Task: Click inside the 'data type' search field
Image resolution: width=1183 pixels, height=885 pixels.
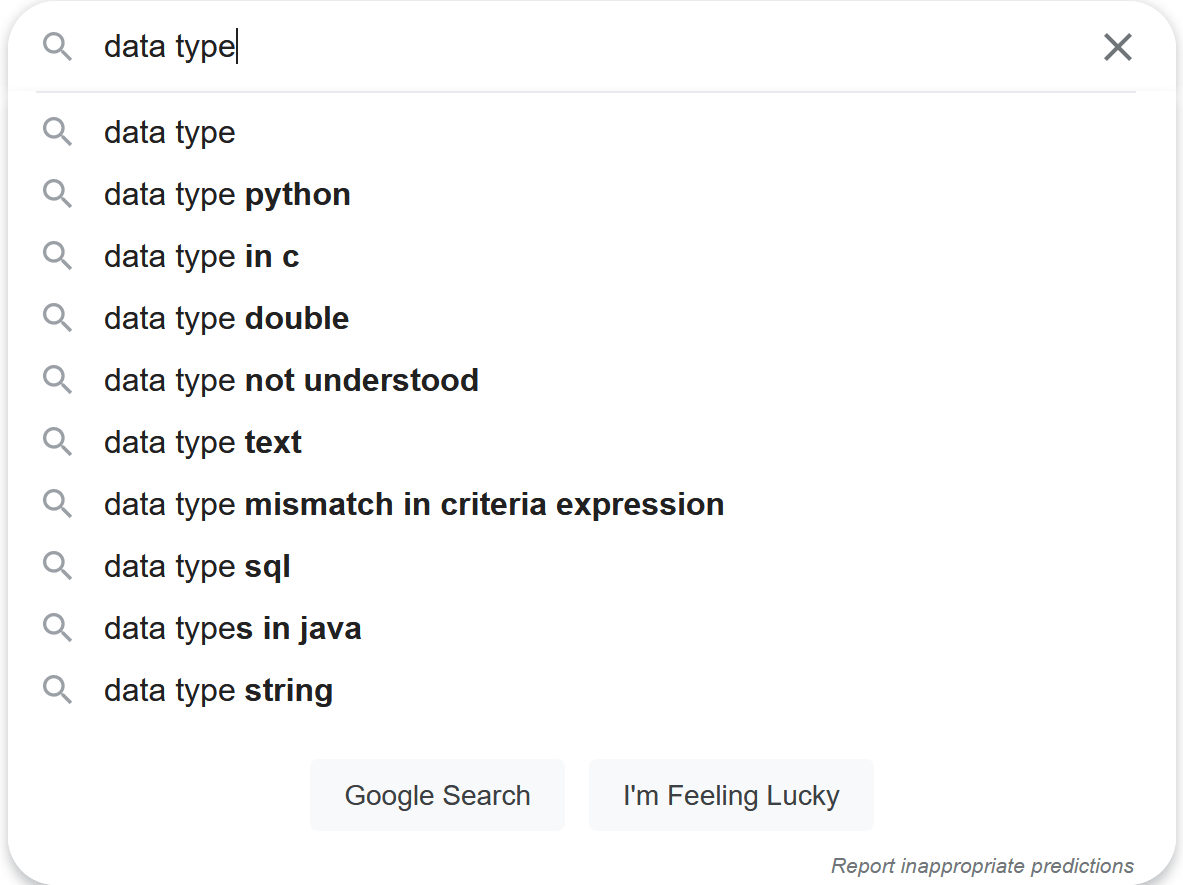Action: (x=600, y=47)
